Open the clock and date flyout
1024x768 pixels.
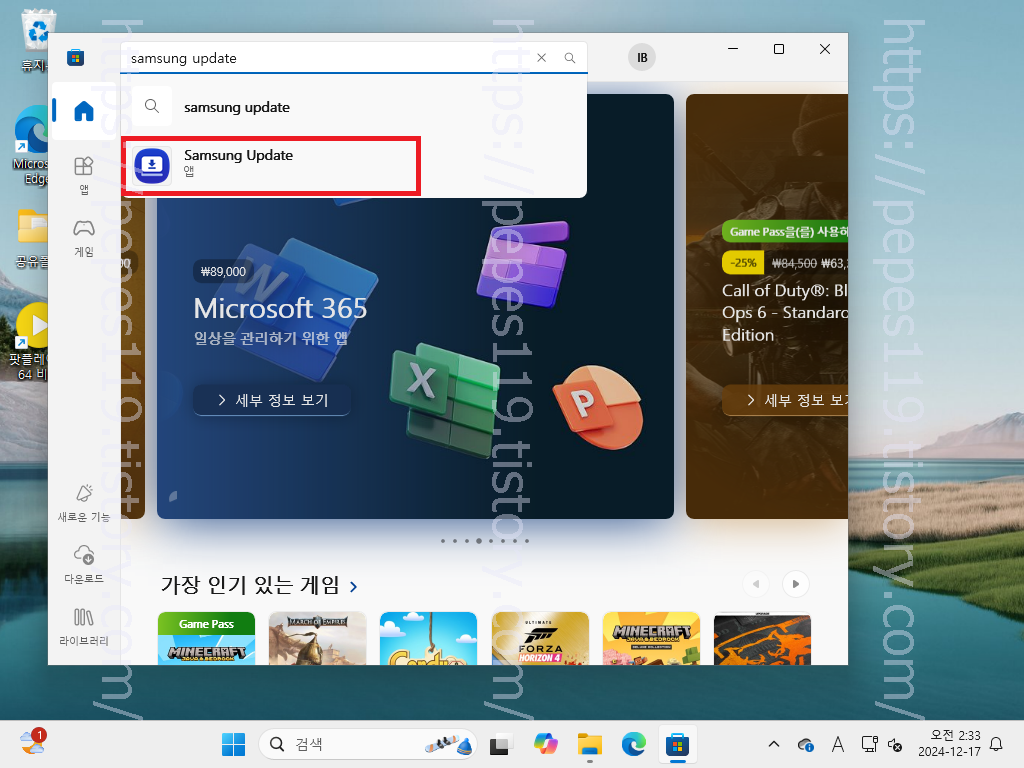(949, 744)
